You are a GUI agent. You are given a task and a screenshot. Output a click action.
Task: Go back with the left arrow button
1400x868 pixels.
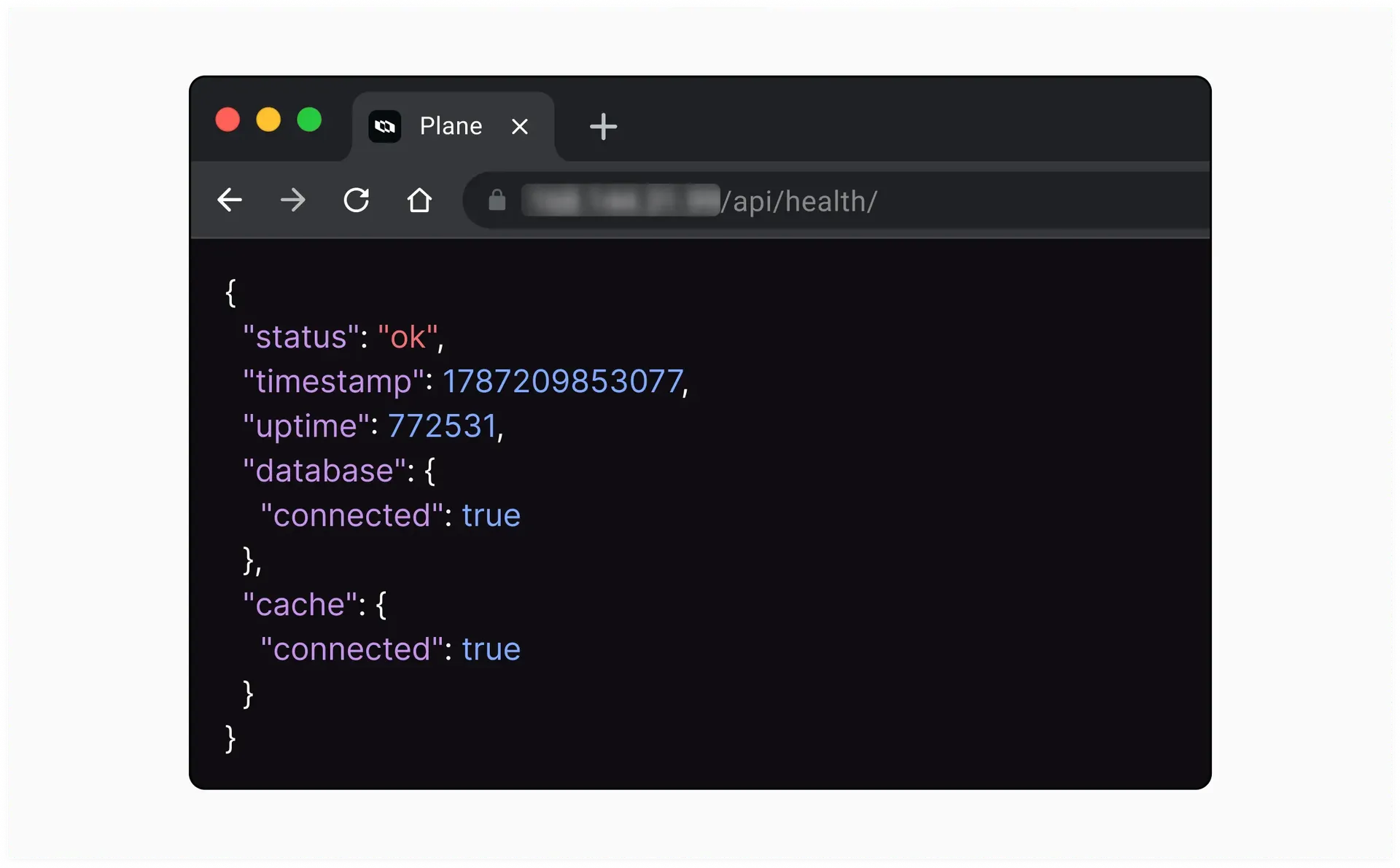[x=230, y=200]
